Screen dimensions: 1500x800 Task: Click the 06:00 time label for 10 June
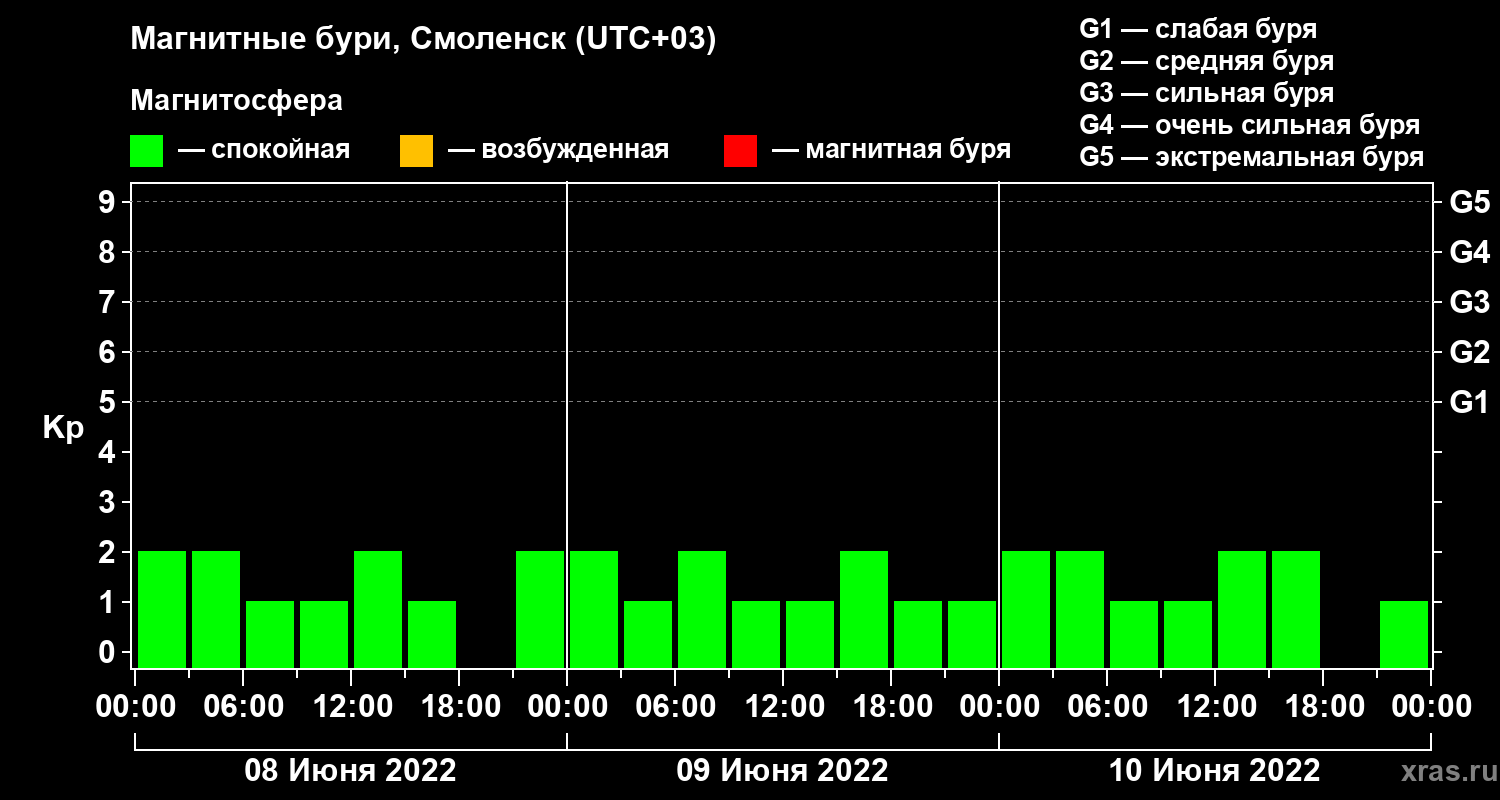pyautogui.click(x=1108, y=707)
